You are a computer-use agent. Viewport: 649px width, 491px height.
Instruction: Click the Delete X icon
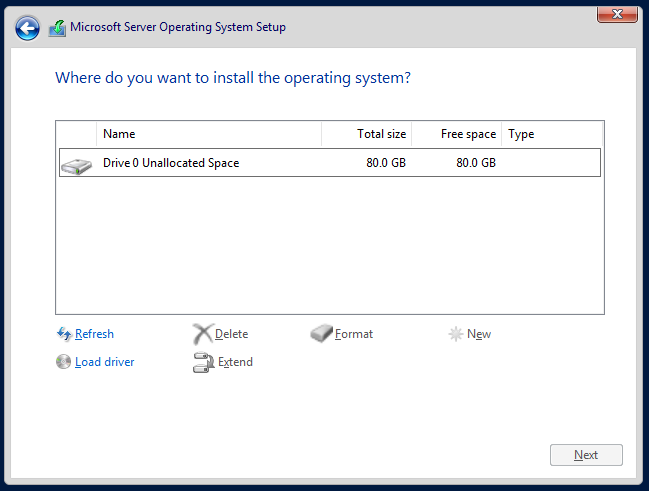coord(203,334)
